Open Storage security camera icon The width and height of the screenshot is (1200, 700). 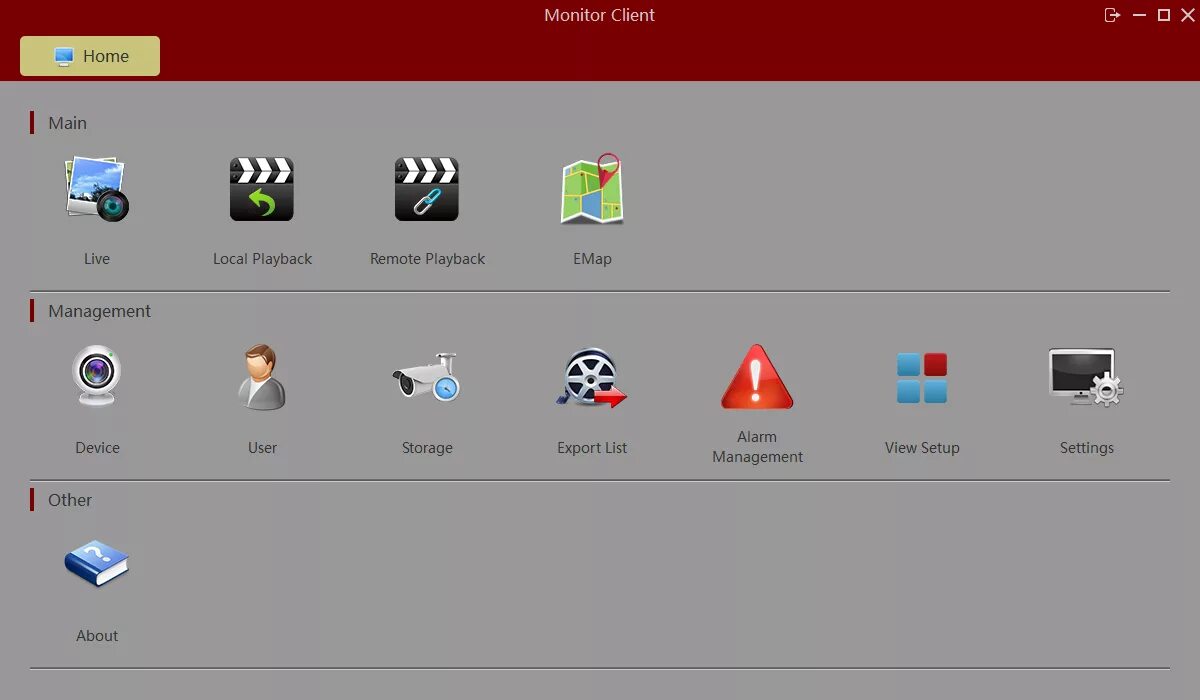point(427,377)
